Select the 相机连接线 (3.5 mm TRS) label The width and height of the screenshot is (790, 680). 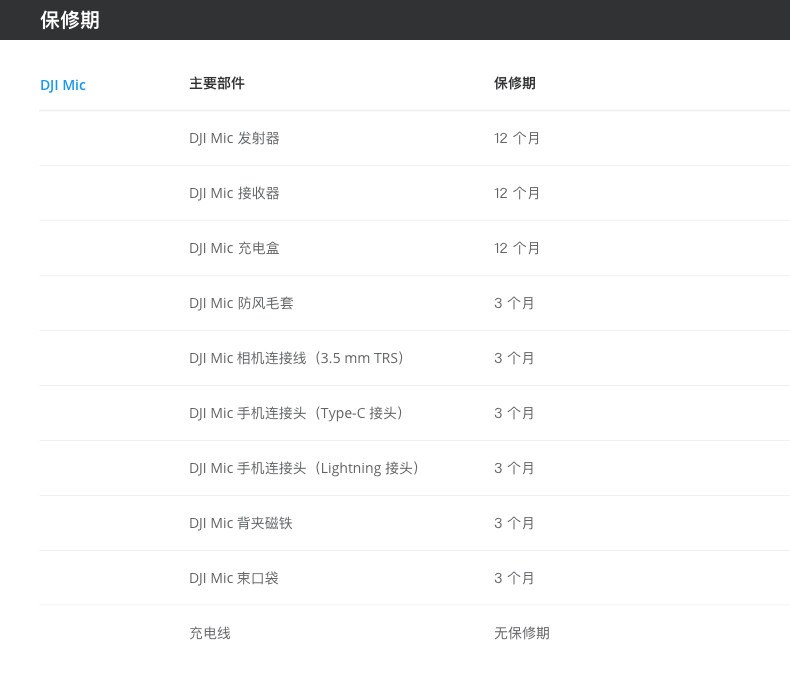point(297,358)
